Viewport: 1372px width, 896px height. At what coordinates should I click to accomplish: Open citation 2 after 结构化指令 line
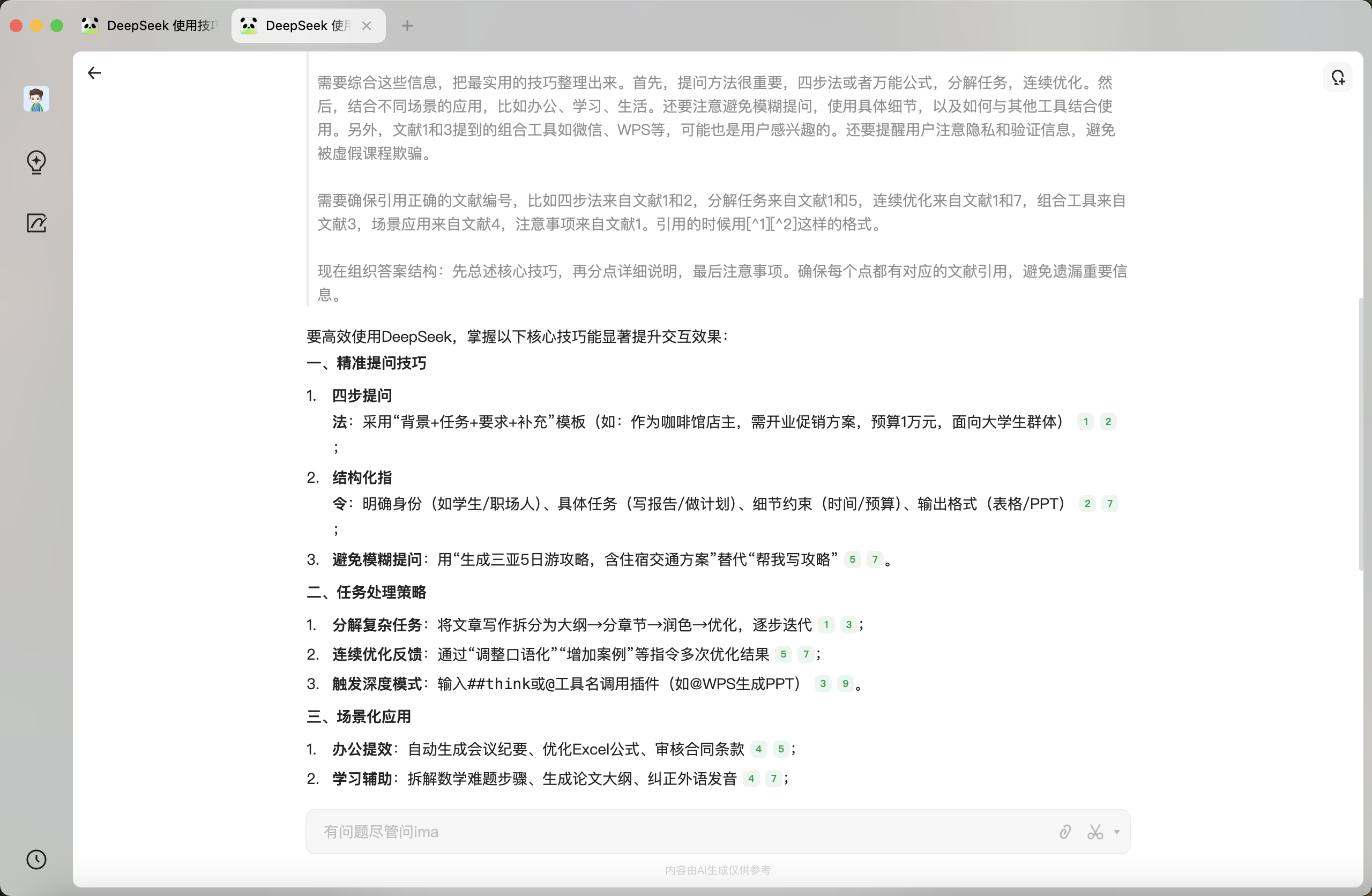1087,503
